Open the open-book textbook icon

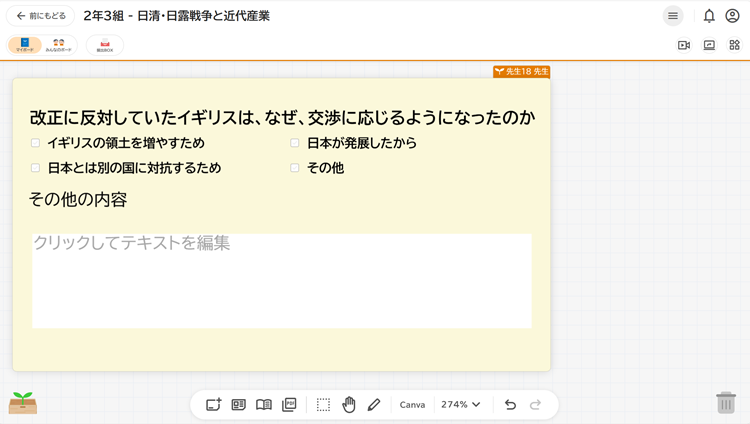264,405
